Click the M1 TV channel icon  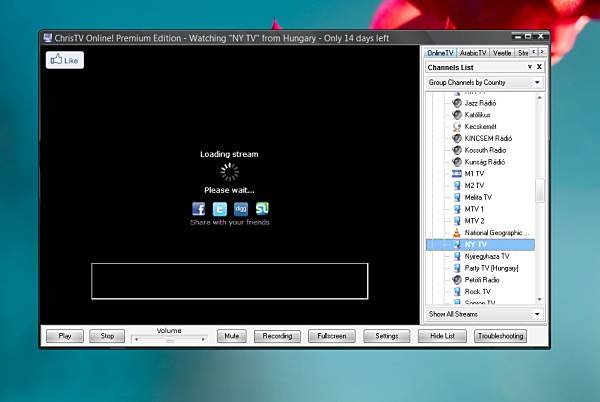pos(457,174)
